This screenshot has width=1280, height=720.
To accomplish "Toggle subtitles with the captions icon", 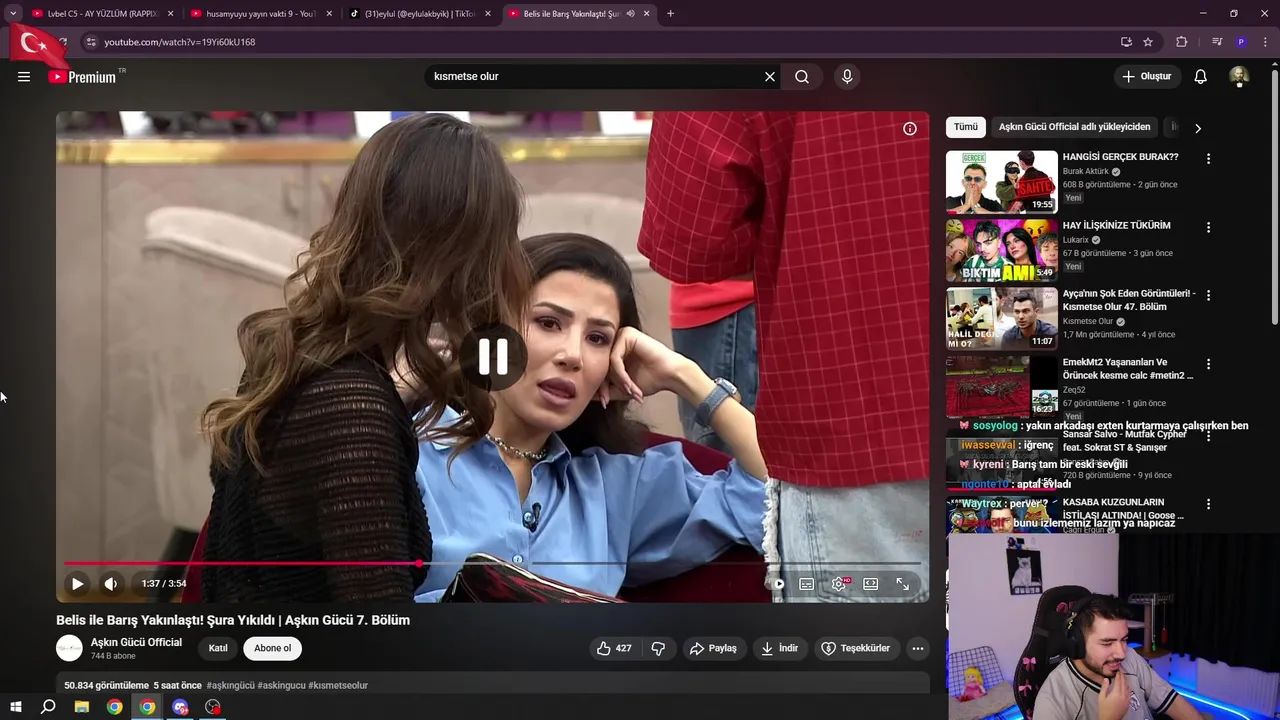I will (x=807, y=583).
